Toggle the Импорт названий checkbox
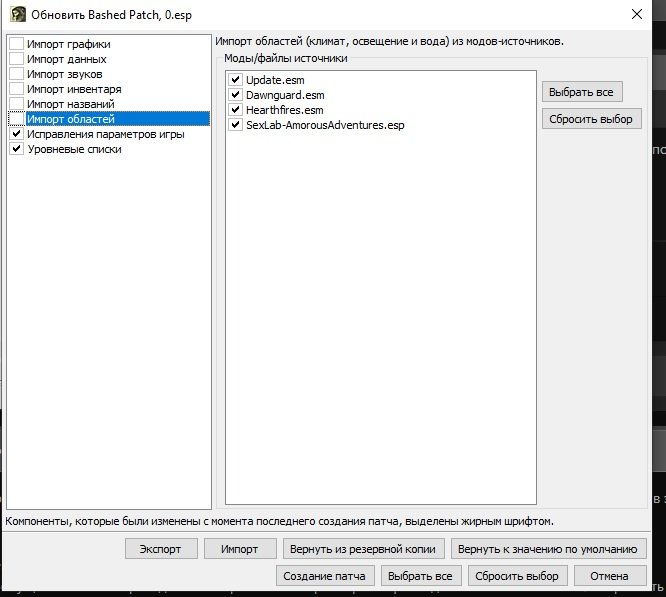 click(17, 104)
